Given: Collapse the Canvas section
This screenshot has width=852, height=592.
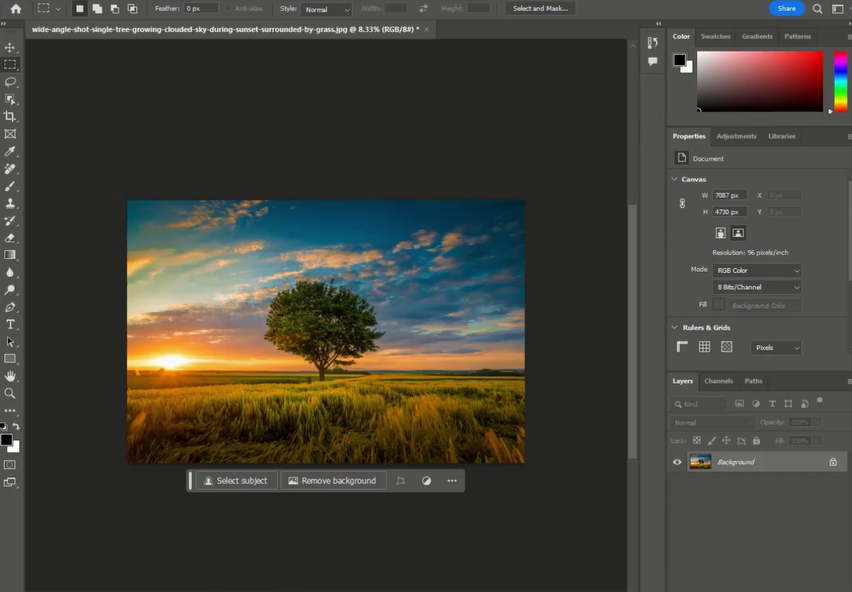Looking at the screenshot, I should pos(674,179).
